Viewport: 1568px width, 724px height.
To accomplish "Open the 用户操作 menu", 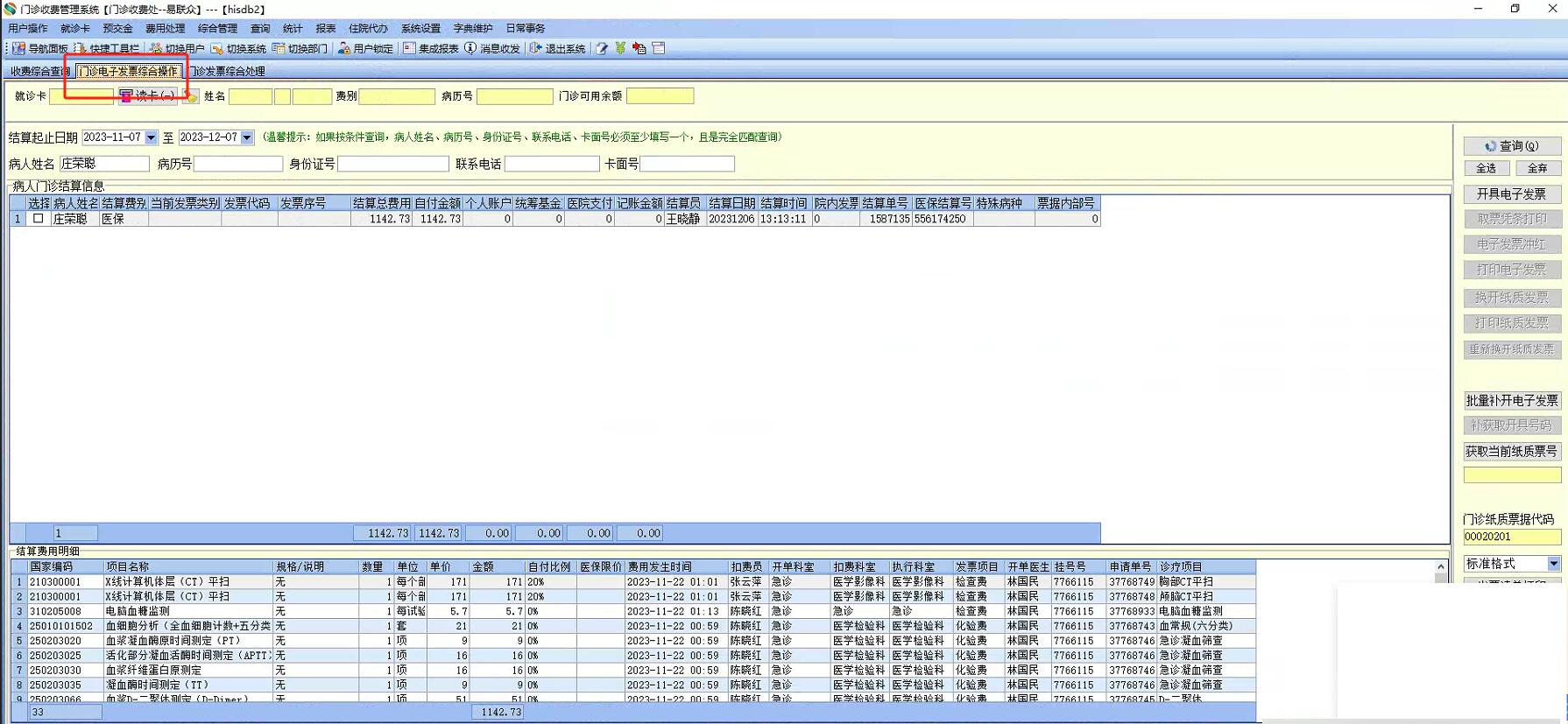I will point(28,28).
